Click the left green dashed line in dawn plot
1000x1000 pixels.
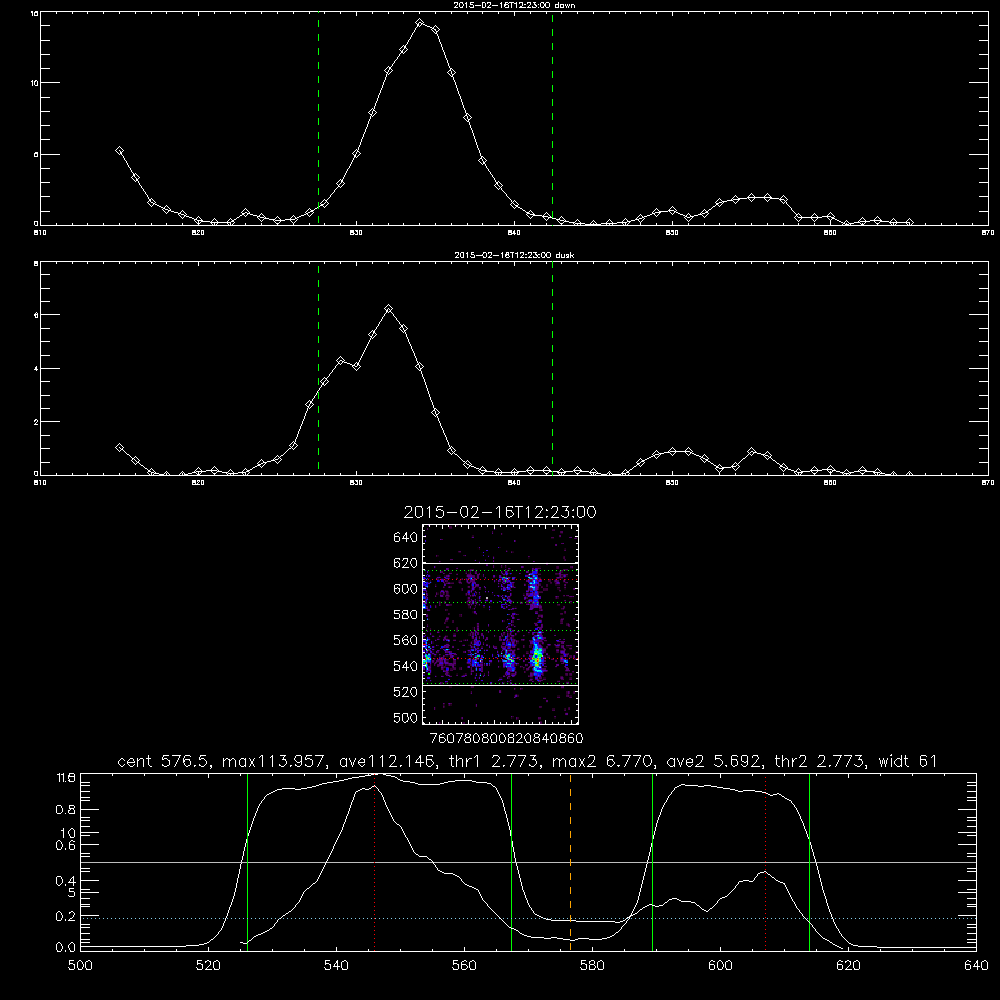click(318, 119)
